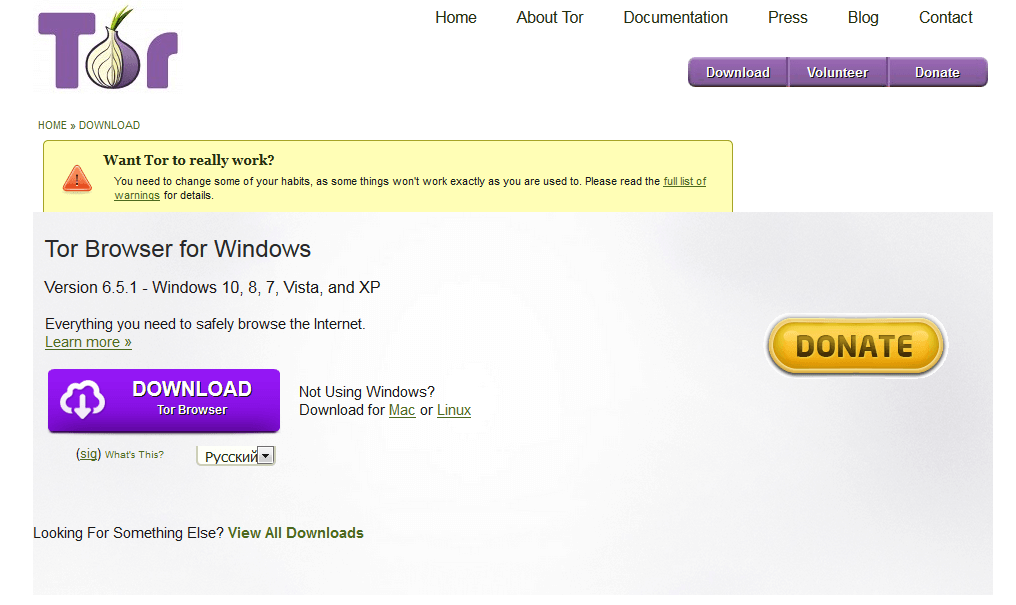The image size is (1016, 605).
Task: Click the HOME breadcrumb link
Action: [52, 125]
